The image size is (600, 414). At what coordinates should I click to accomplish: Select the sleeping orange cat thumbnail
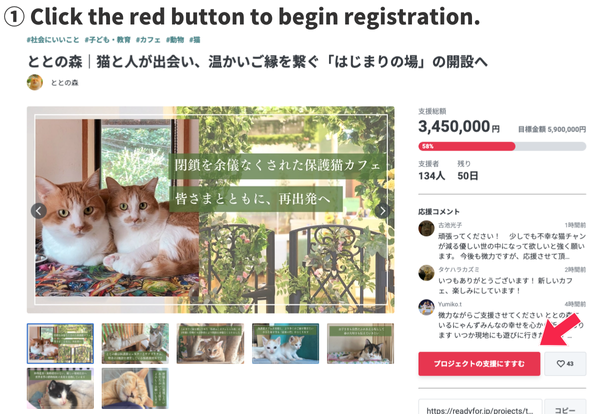click(x=135, y=388)
